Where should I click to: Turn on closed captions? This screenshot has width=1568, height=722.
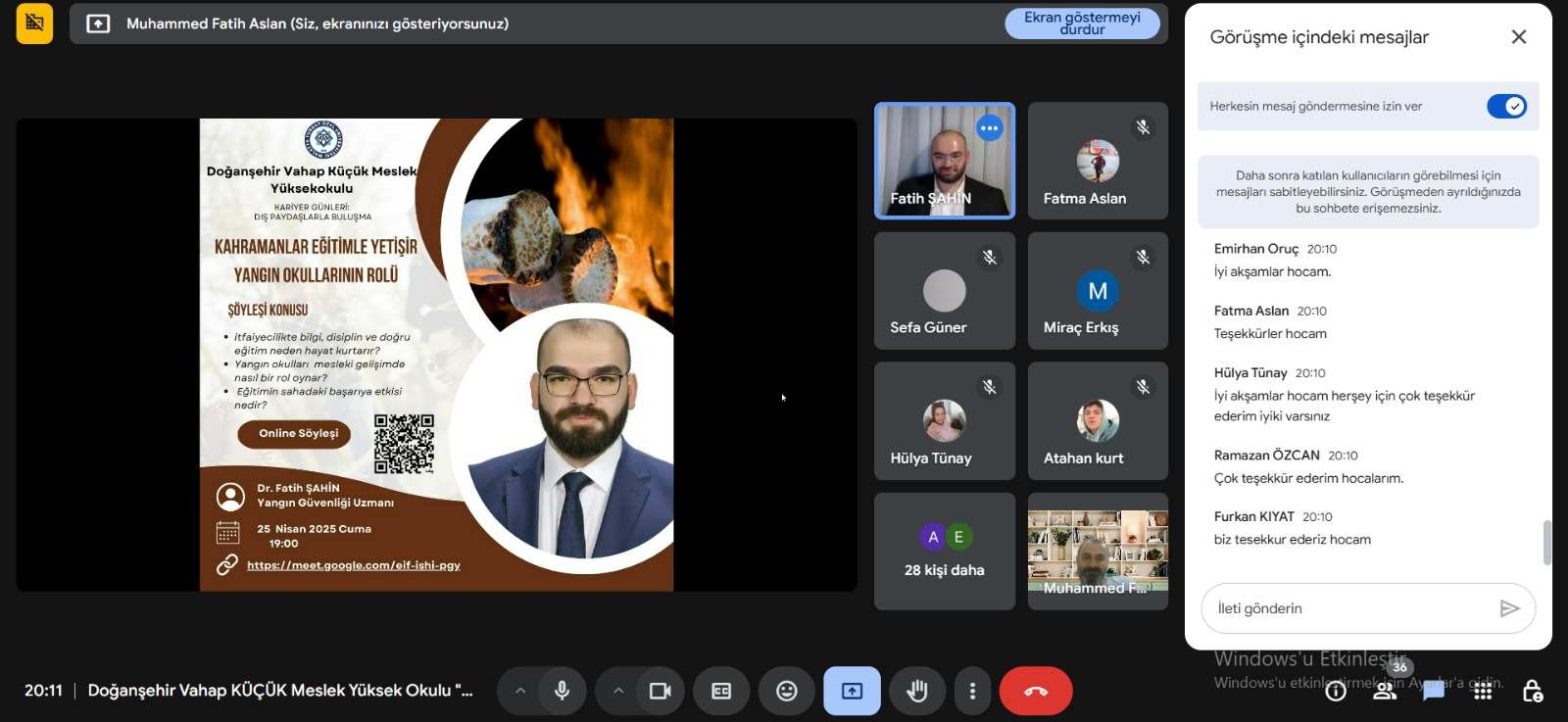pos(721,691)
